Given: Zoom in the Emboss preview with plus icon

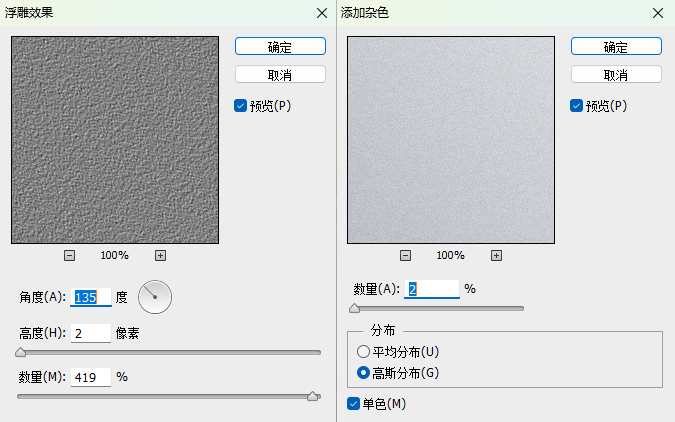Looking at the screenshot, I should point(160,256).
